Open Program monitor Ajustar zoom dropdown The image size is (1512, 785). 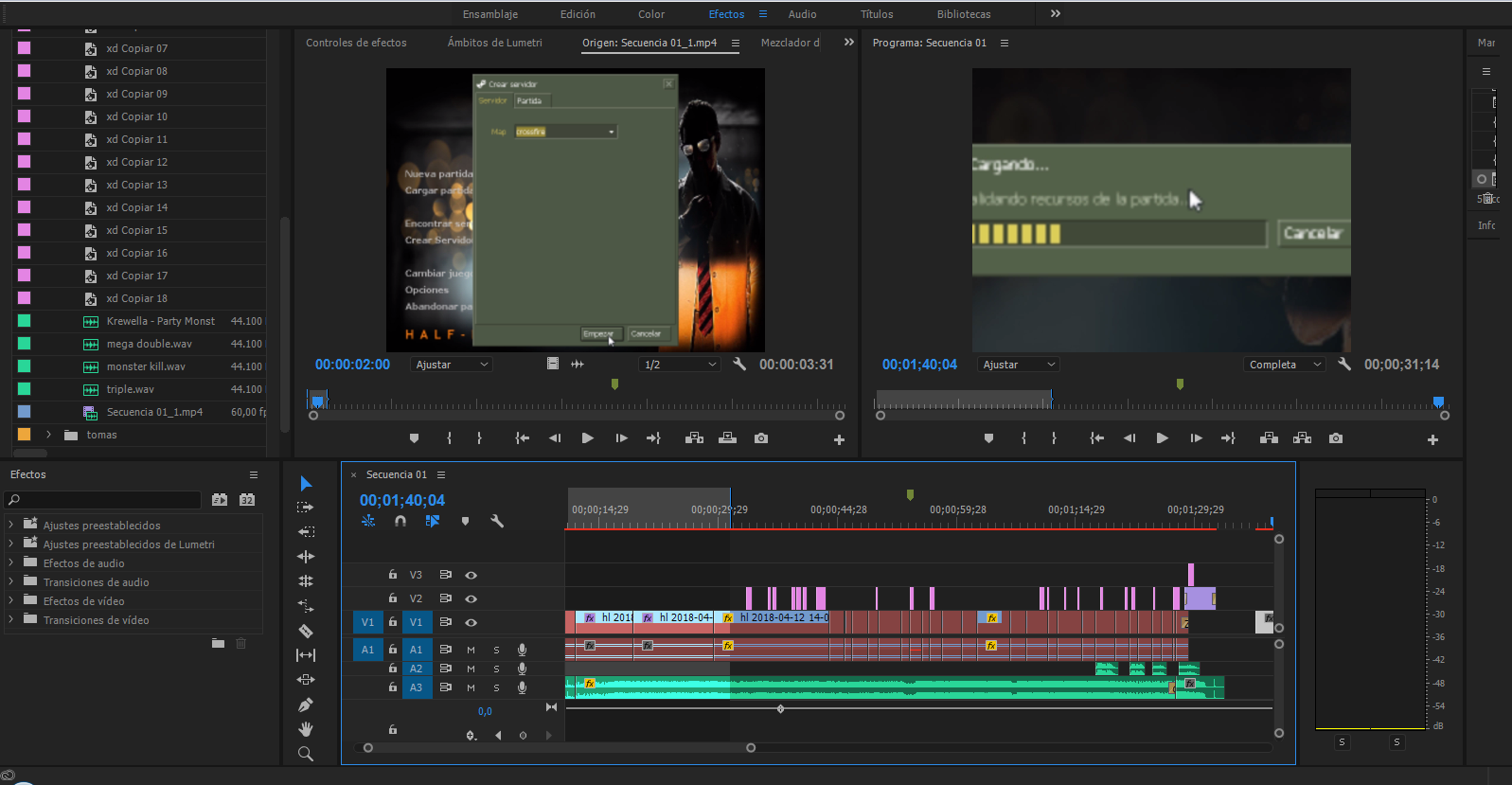point(1018,365)
